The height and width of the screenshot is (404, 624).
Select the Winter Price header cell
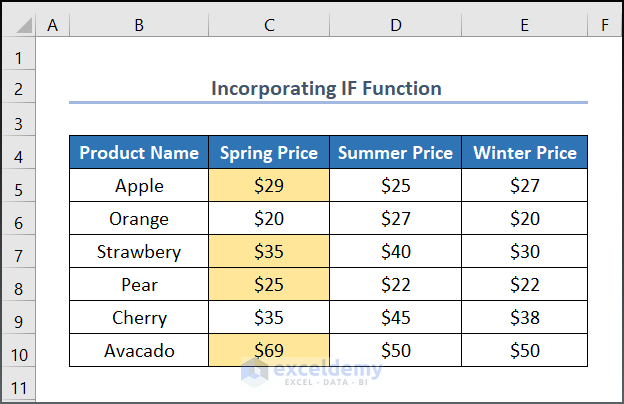tap(525, 153)
